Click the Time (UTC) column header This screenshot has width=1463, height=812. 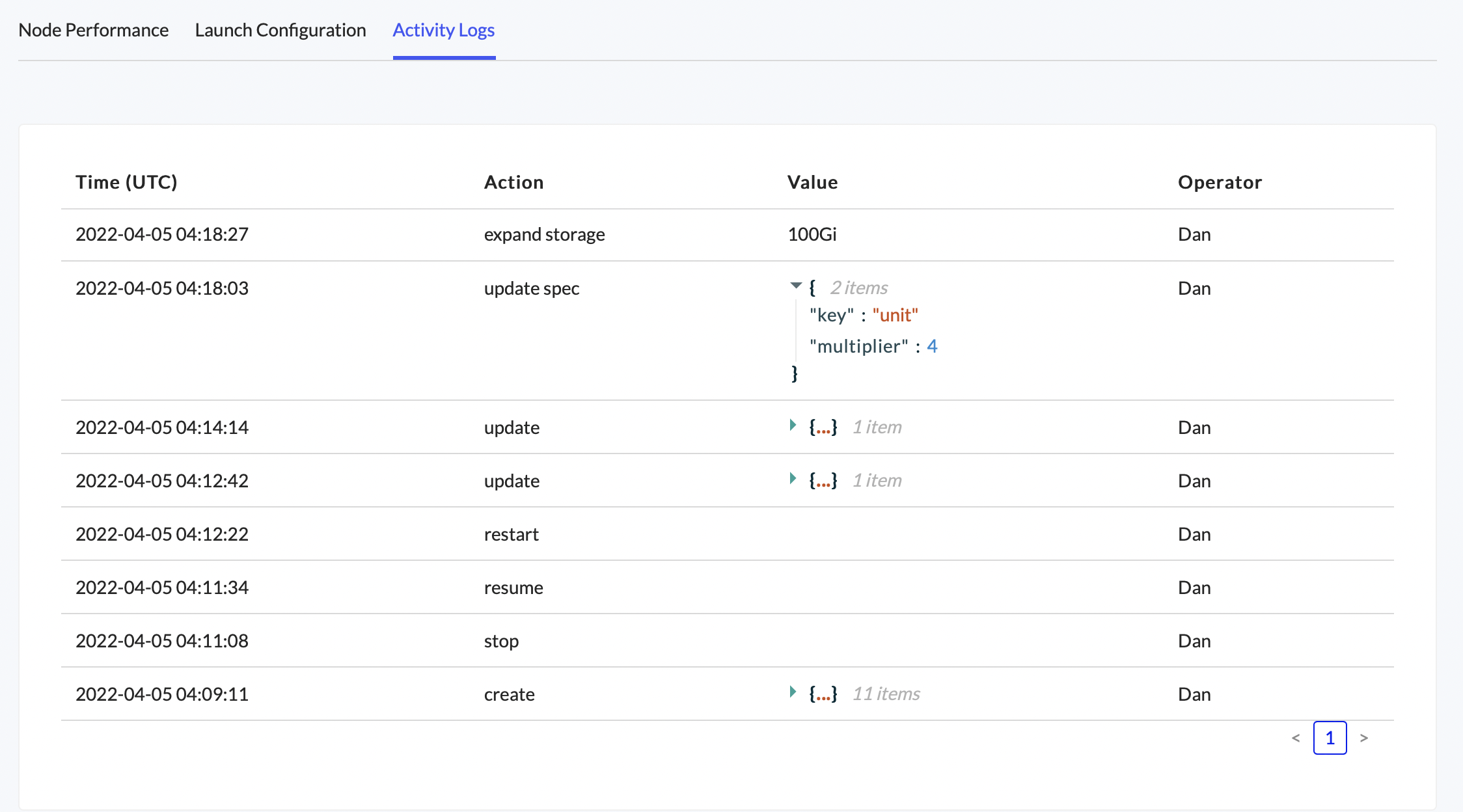point(126,182)
